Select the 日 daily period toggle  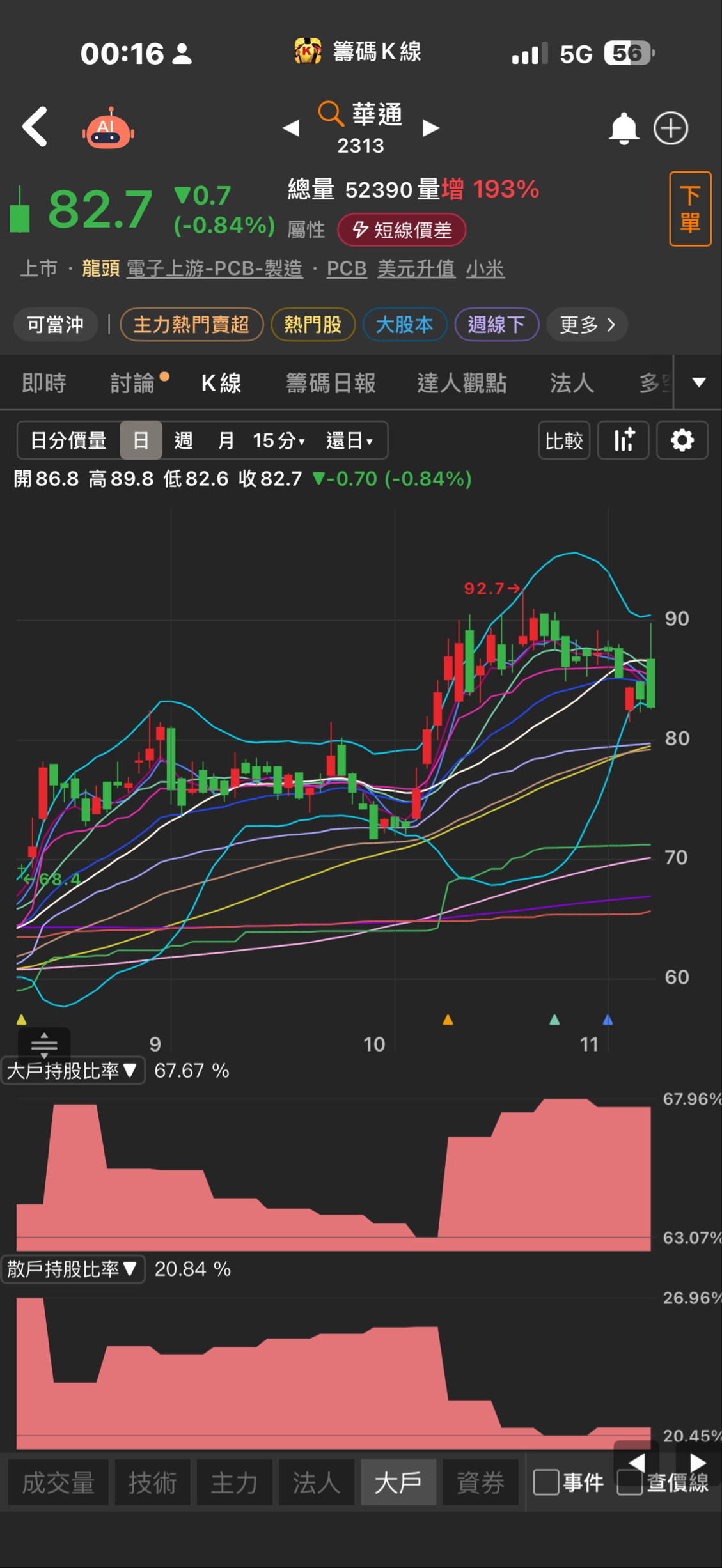click(141, 440)
